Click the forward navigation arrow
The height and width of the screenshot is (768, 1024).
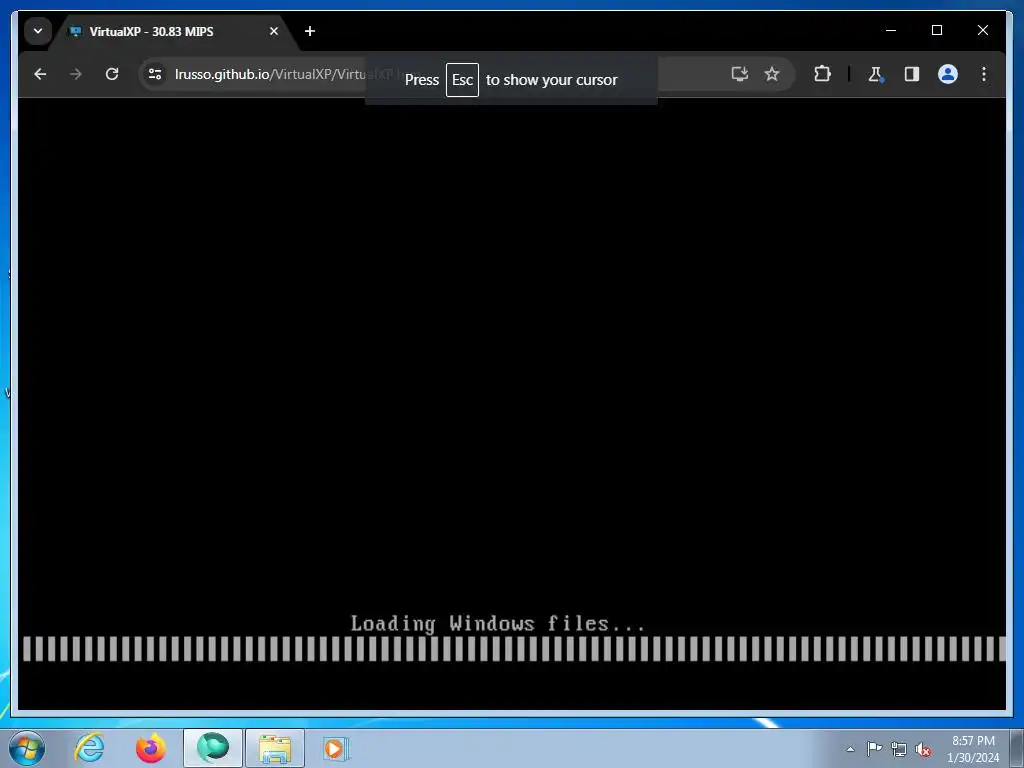(76, 74)
